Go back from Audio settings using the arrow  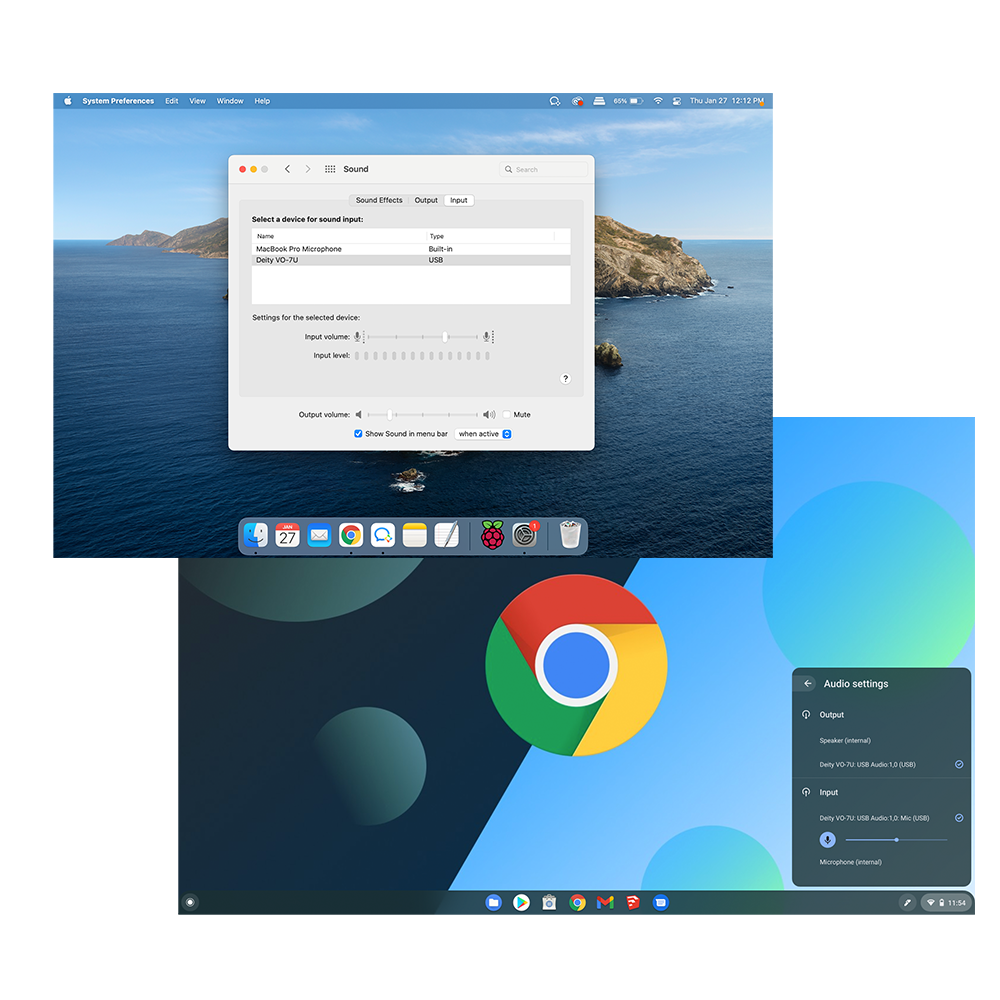(x=808, y=684)
